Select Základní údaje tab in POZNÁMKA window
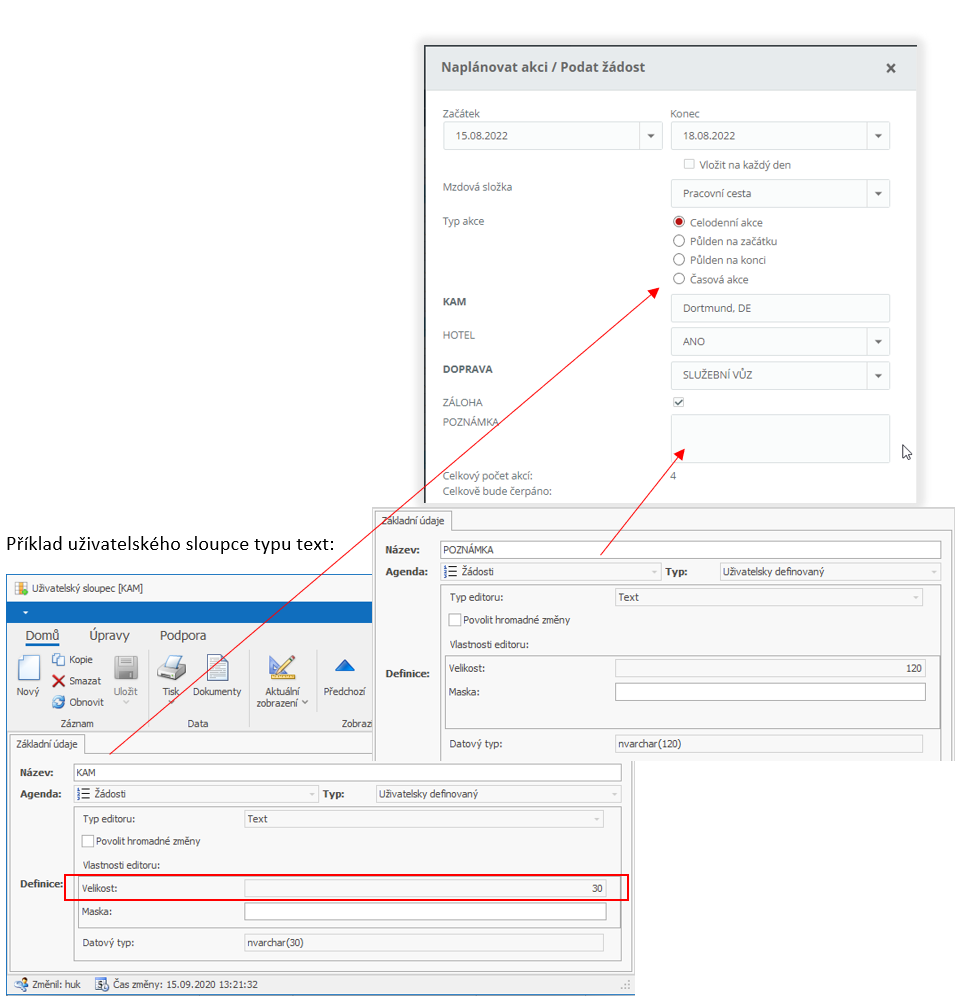 pyautogui.click(x=413, y=521)
